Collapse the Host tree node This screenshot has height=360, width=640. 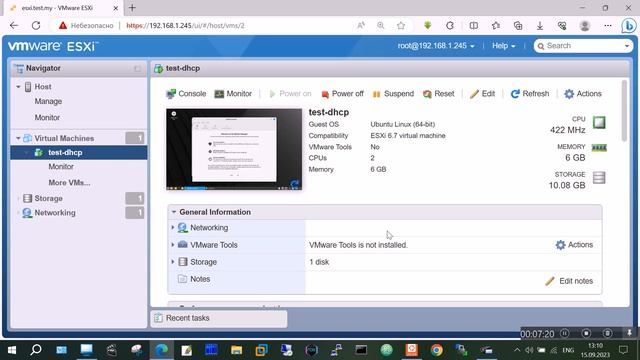pyautogui.click(x=18, y=87)
